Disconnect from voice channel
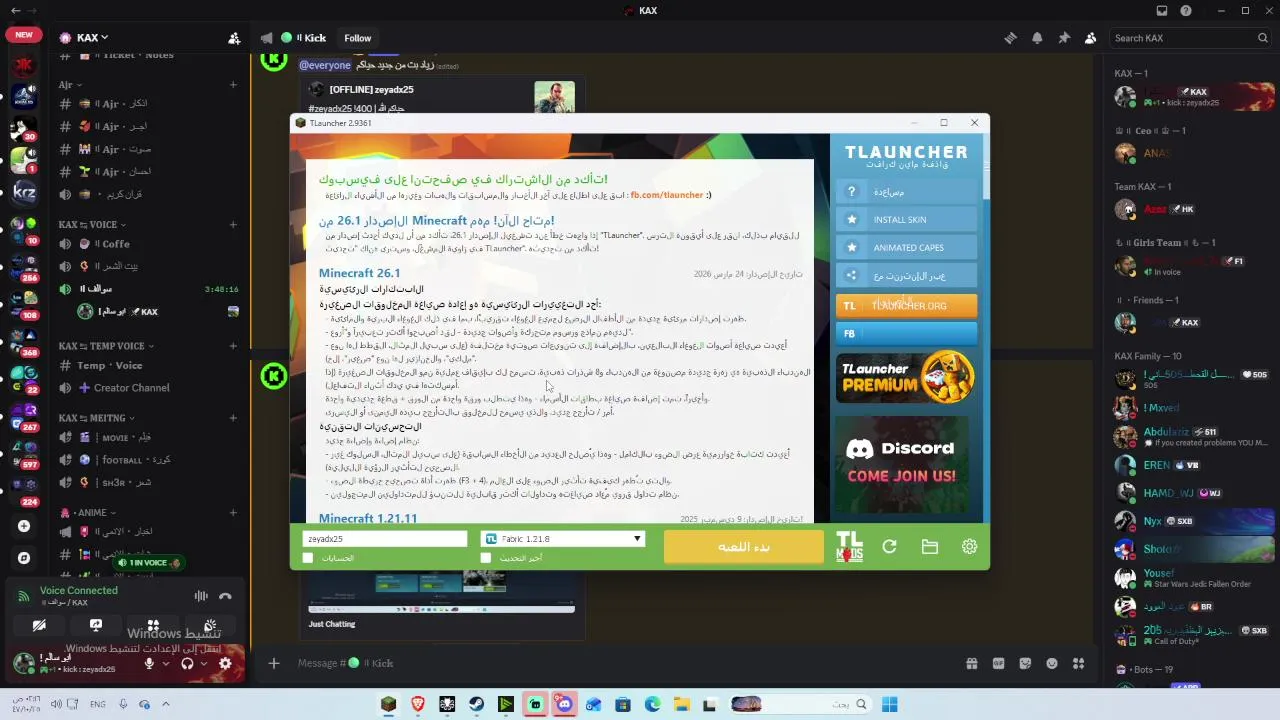This screenshot has width=1280, height=720. 225,596
